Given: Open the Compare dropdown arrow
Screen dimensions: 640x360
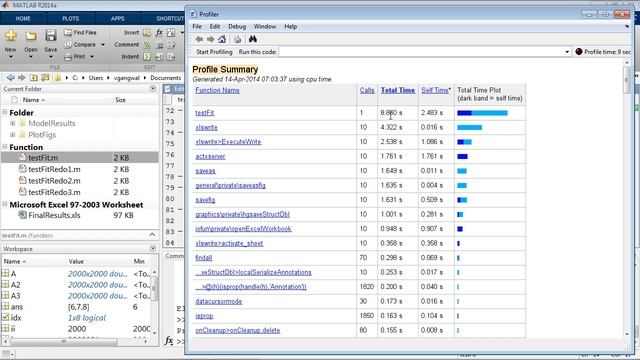Looking at the screenshot, I should pyautogui.click(x=103, y=44).
